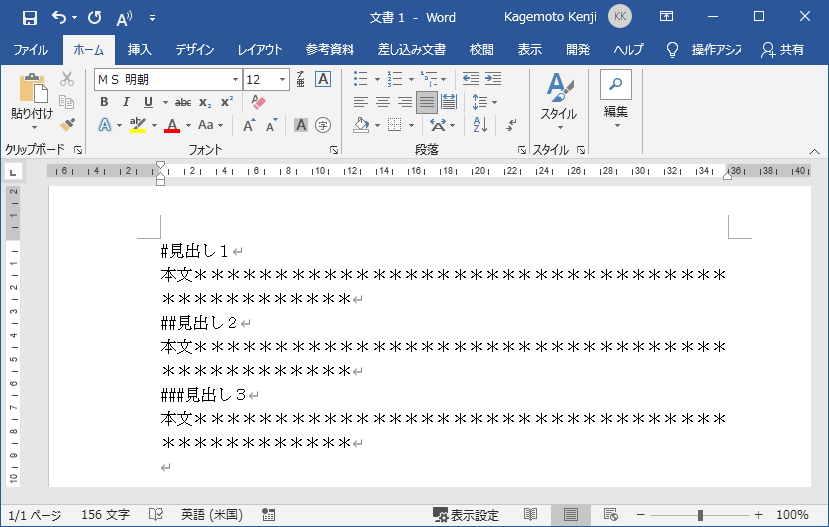Toggle underline formatting
The height and width of the screenshot is (527, 829).
(149, 102)
